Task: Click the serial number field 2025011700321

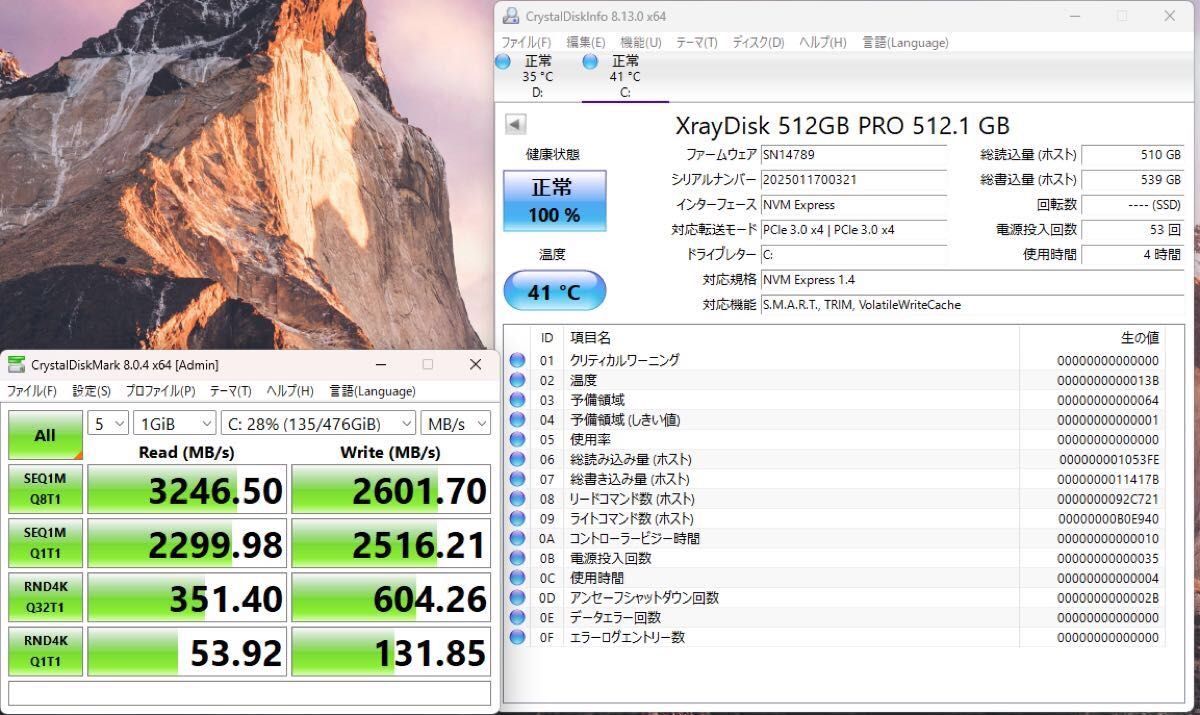Action: tap(853, 180)
